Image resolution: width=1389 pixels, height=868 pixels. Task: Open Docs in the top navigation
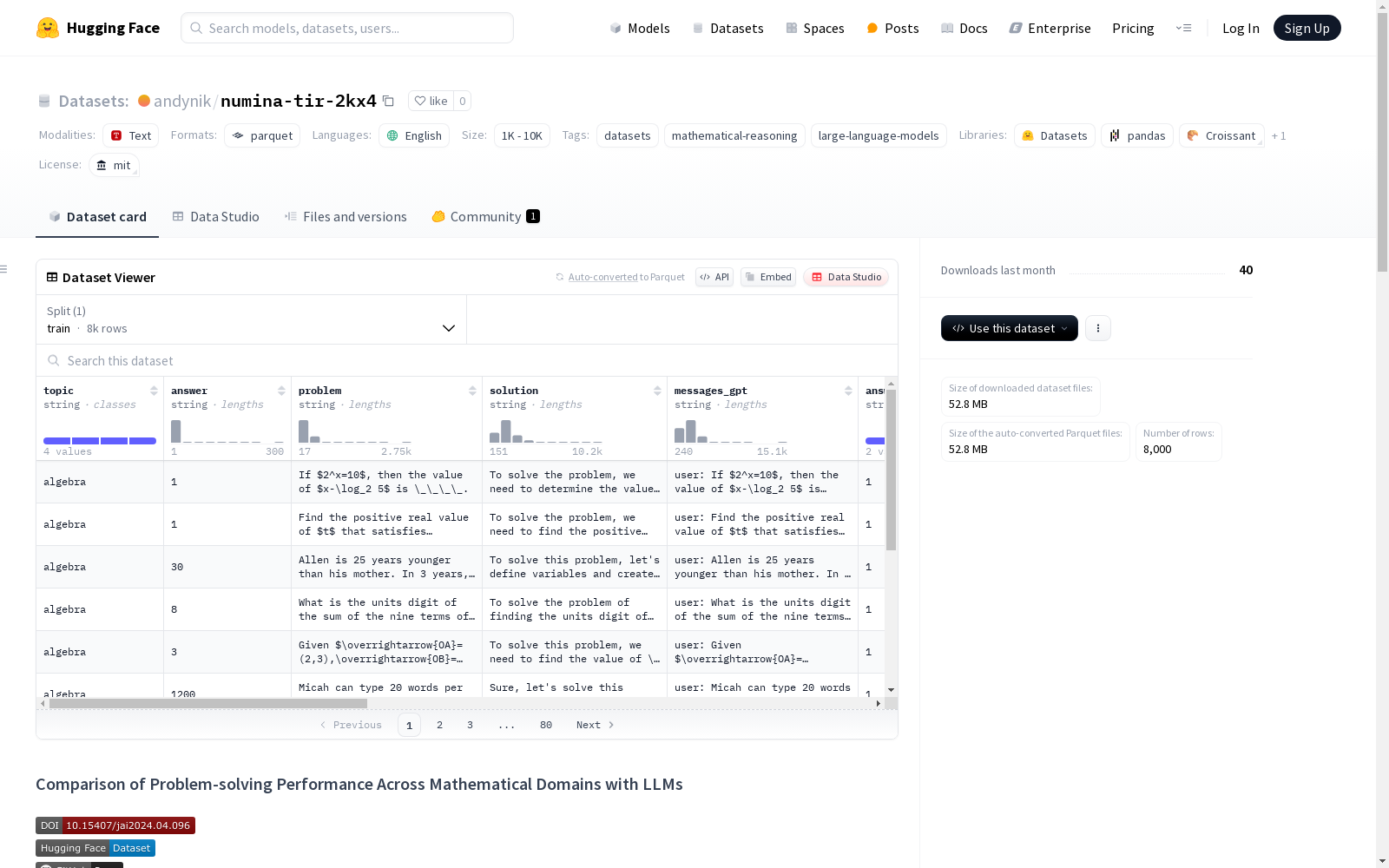click(964, 28)
